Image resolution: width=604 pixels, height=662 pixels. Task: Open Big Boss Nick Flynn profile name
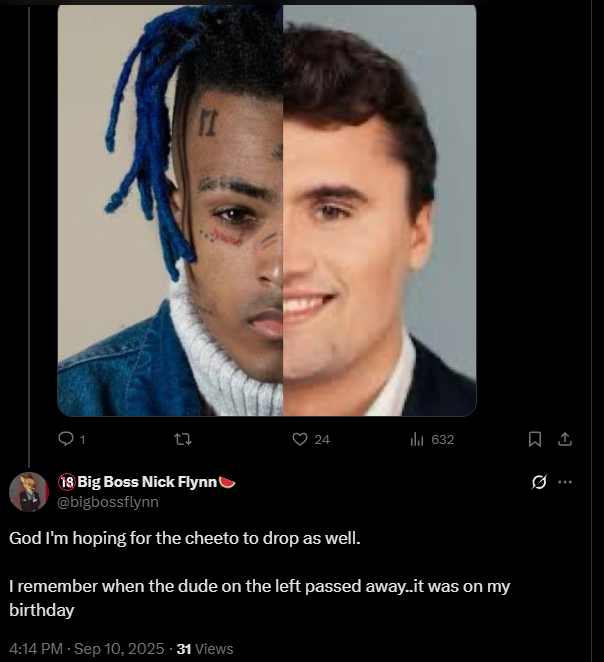pos(147,482)
